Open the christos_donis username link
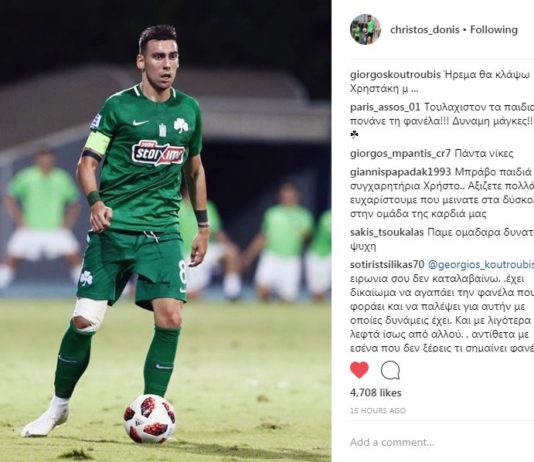Viewport: 534px width, 462px height. [425, 30]
